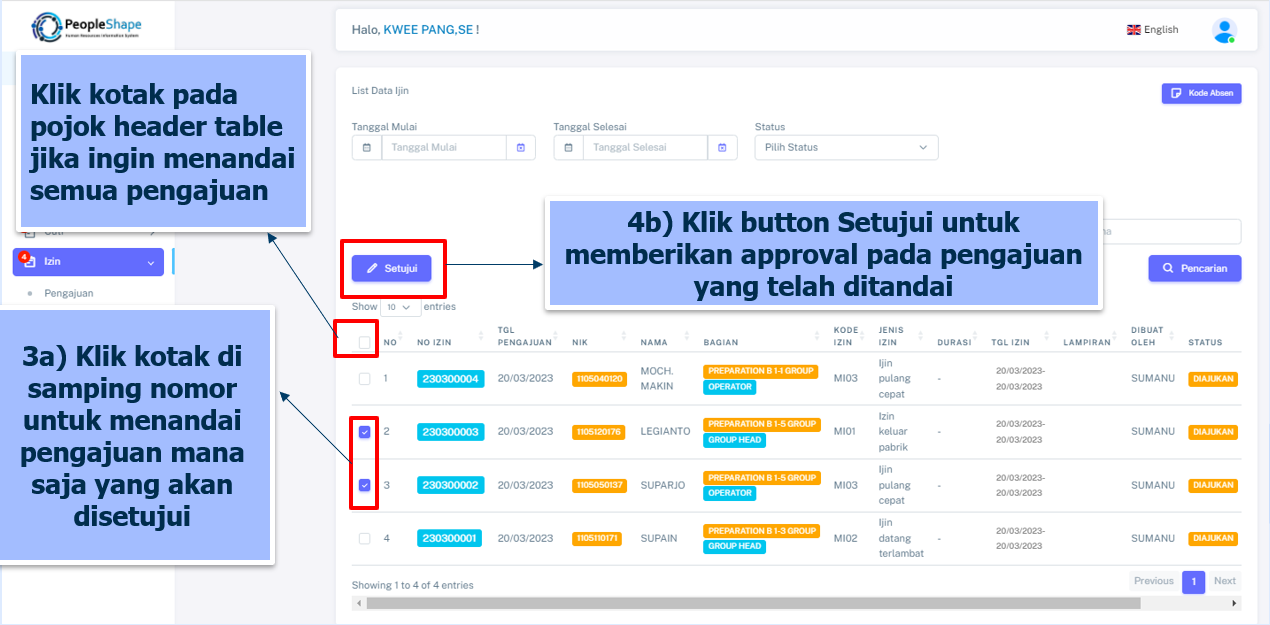The width and height of the screenshot is (1270, 625).
Task: Click the calendar icon left of Tanggal Mulai
Action: click(x=367, y=147)
